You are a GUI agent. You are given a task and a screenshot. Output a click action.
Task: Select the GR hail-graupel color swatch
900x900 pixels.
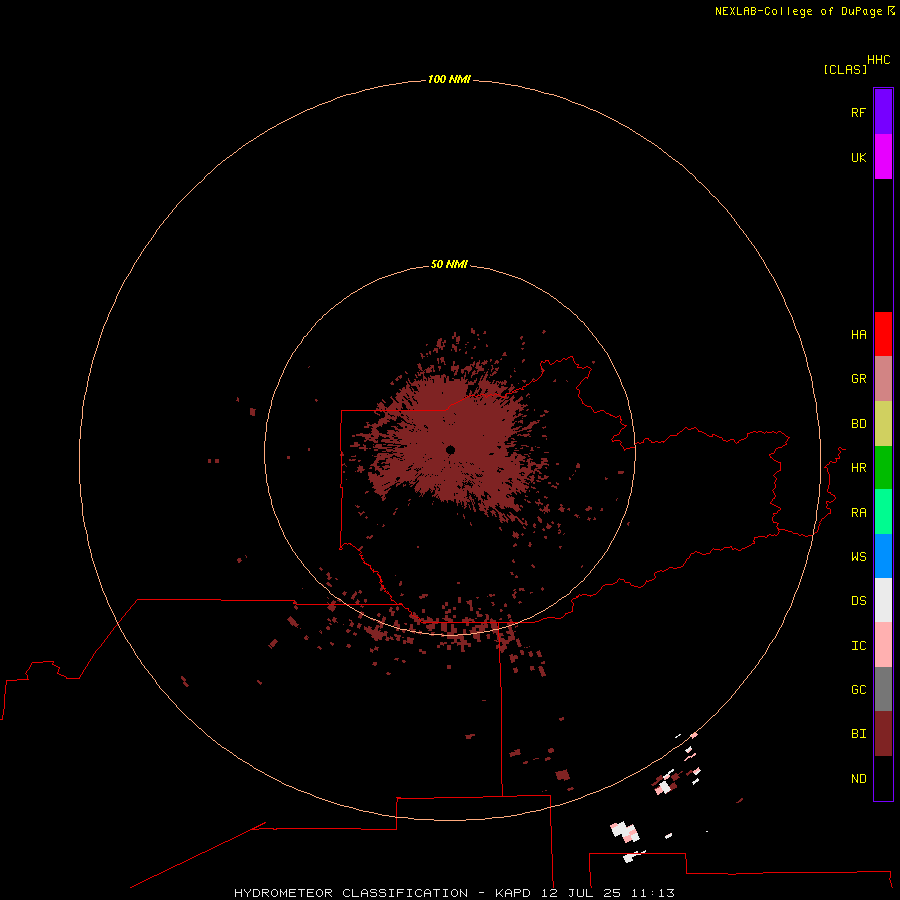coord(883,379)
